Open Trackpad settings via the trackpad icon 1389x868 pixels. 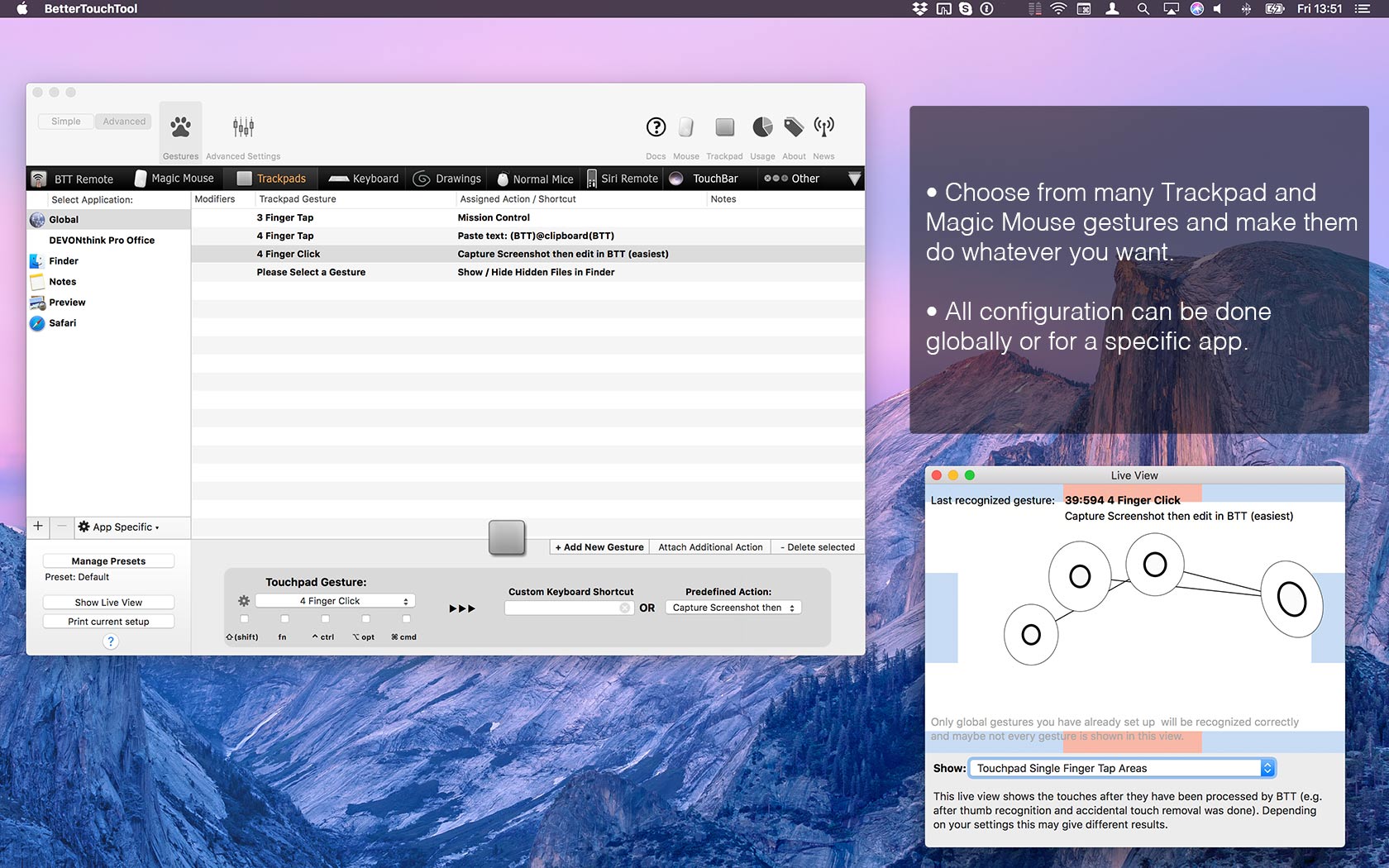[x=724, y=127]
